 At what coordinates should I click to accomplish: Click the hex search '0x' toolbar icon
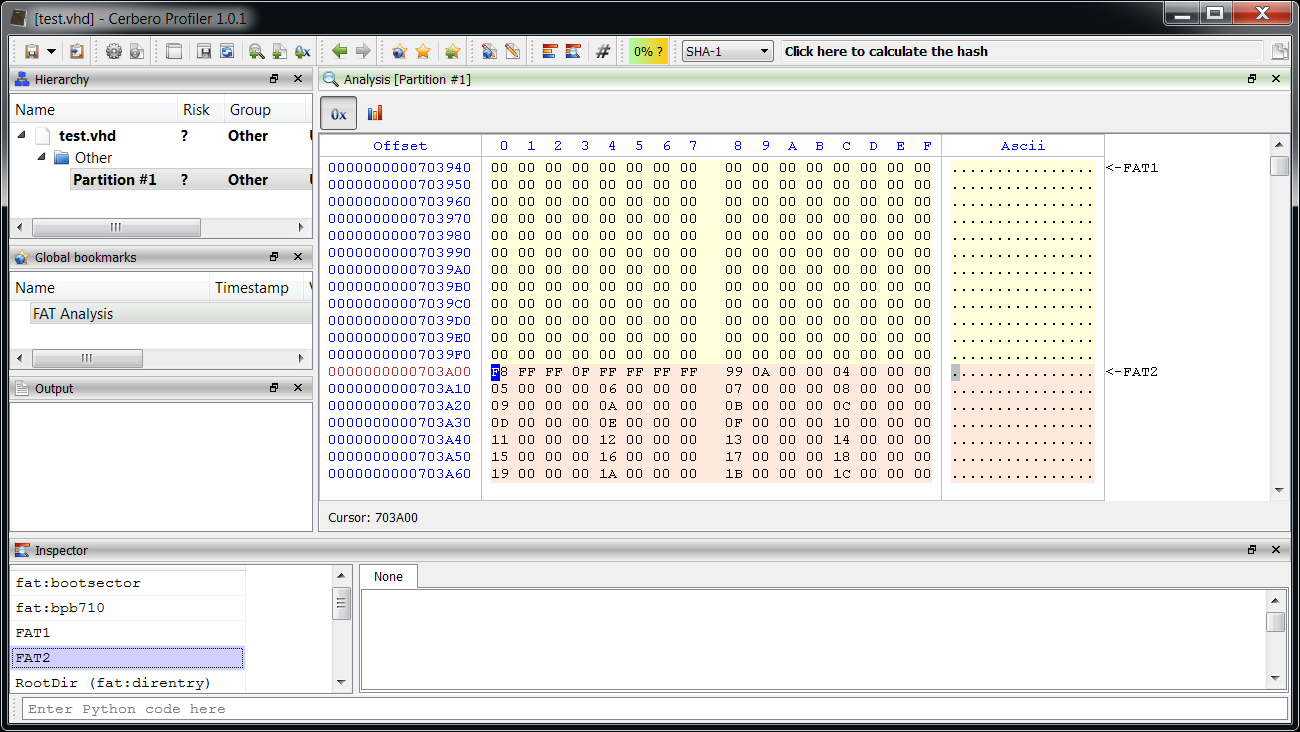tap(303, 51)
